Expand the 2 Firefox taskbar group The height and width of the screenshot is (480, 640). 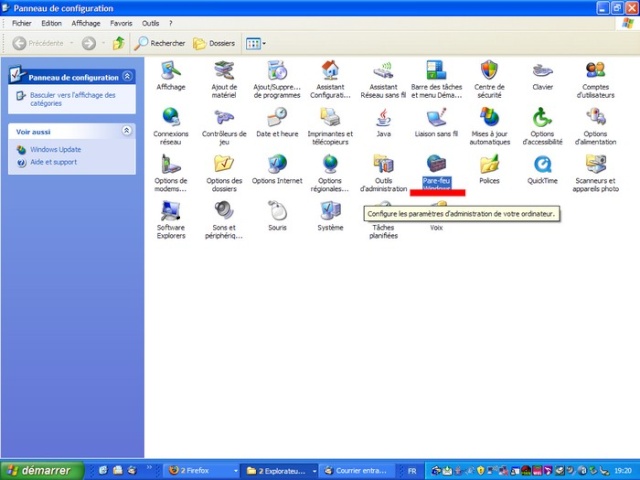point(236,471)
